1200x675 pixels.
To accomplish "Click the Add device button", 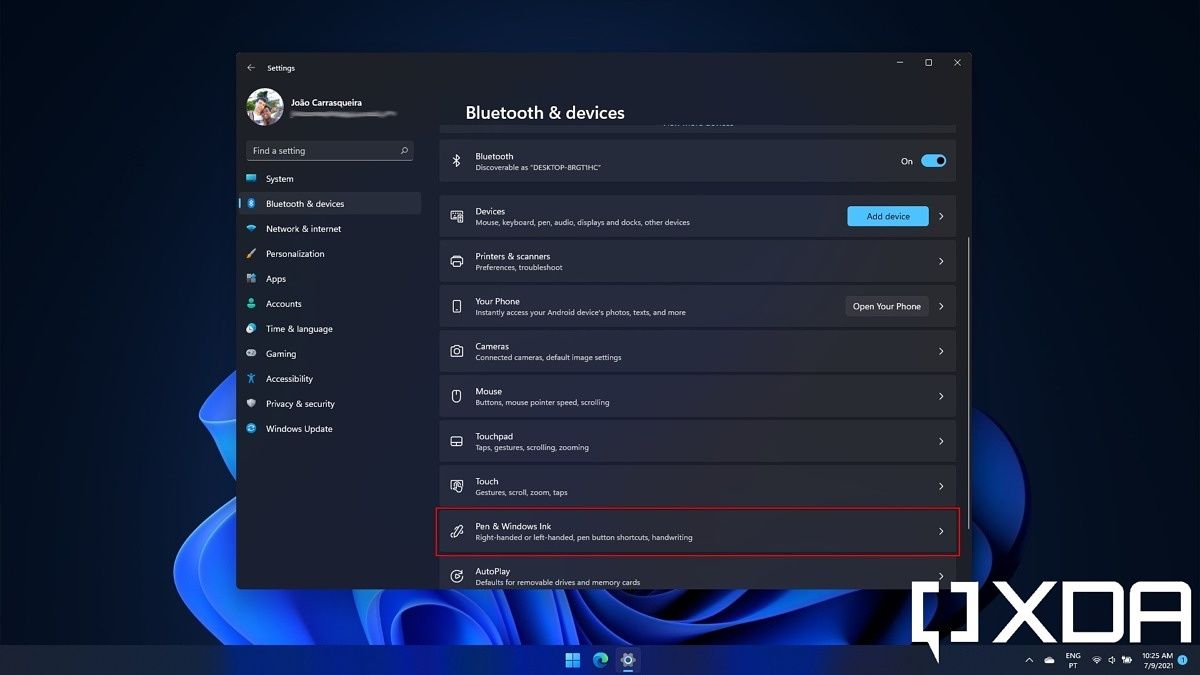I will [x=887, y=215].
